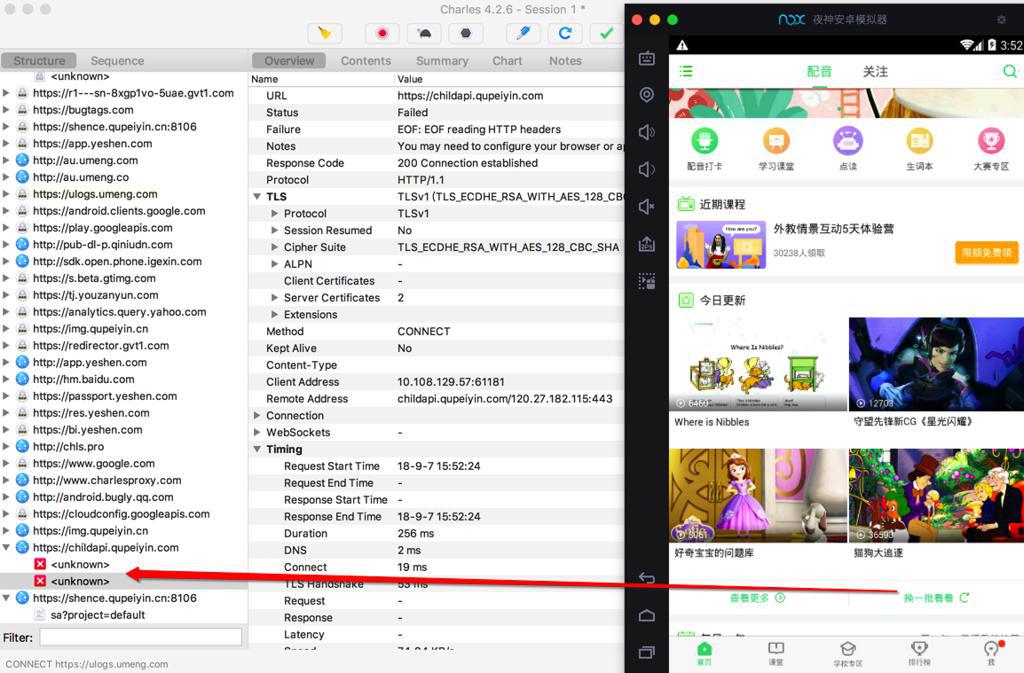This screenshot has width=1024, height=673.
Task: Open the 外教情景互动5天体验营 course card
Action: (846, 245)
